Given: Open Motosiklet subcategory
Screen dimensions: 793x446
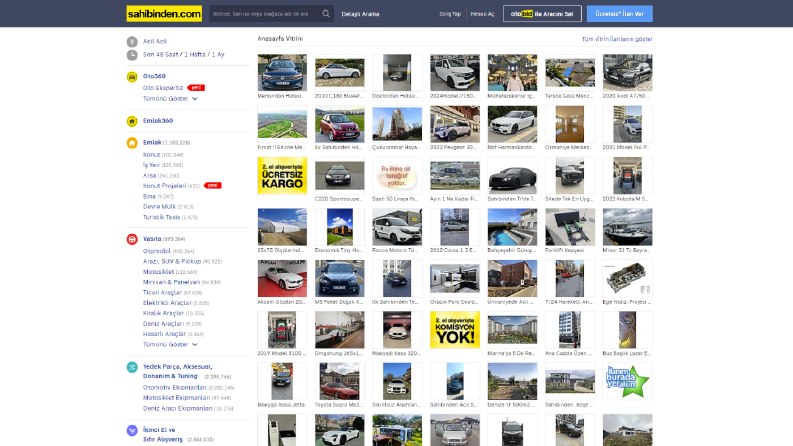Looking at the screenshot, I should pyautogui.click(x=158, y=272).
